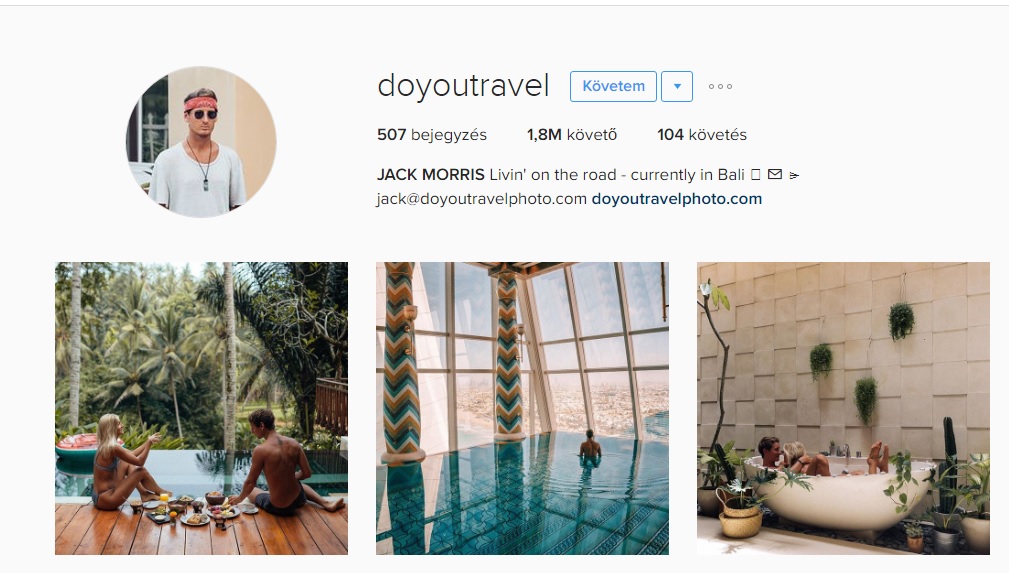
Task: Click the envelope icon in the bio
Action: tap(775, 174)
